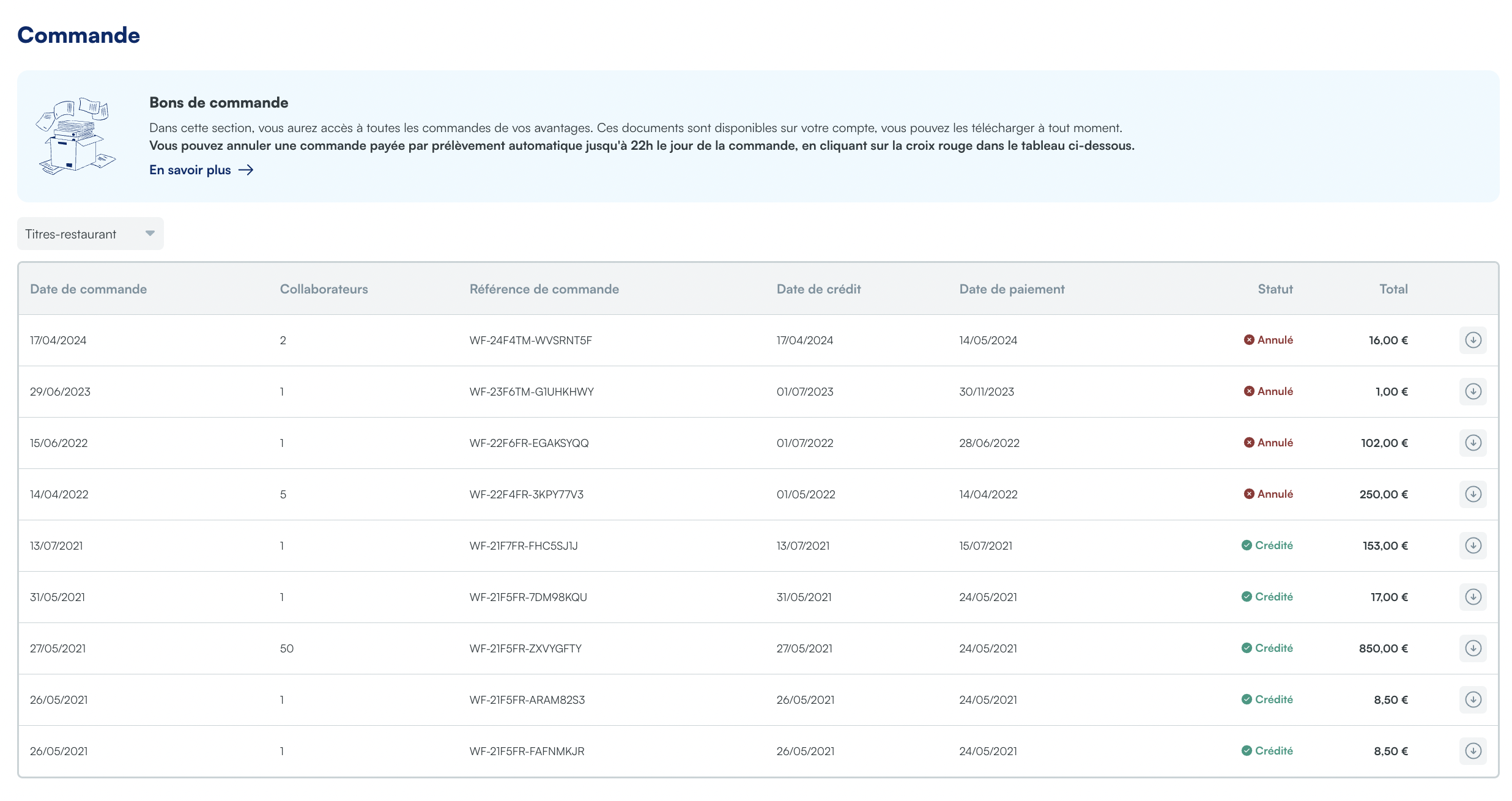Download order WF-24F4TM-WVSRNT5F document

(1473, 340)
